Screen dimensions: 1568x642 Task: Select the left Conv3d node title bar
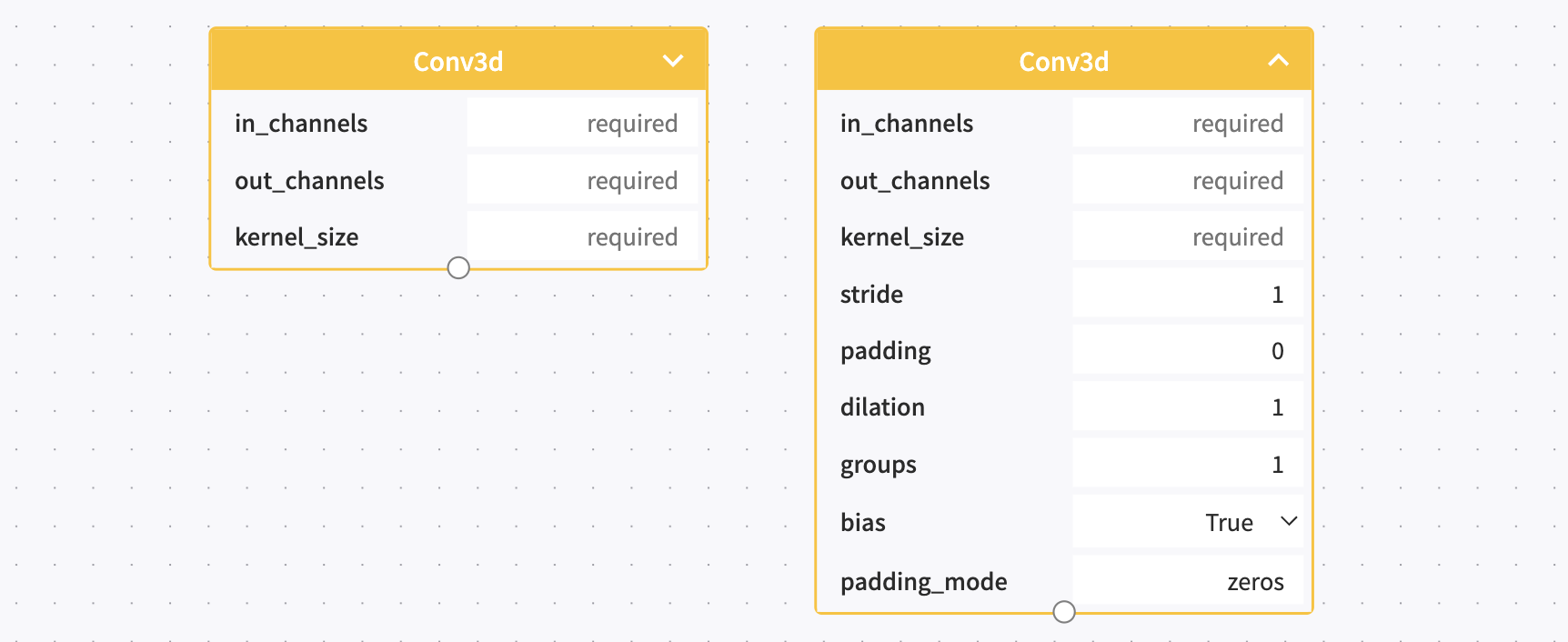tap(458, 60)
